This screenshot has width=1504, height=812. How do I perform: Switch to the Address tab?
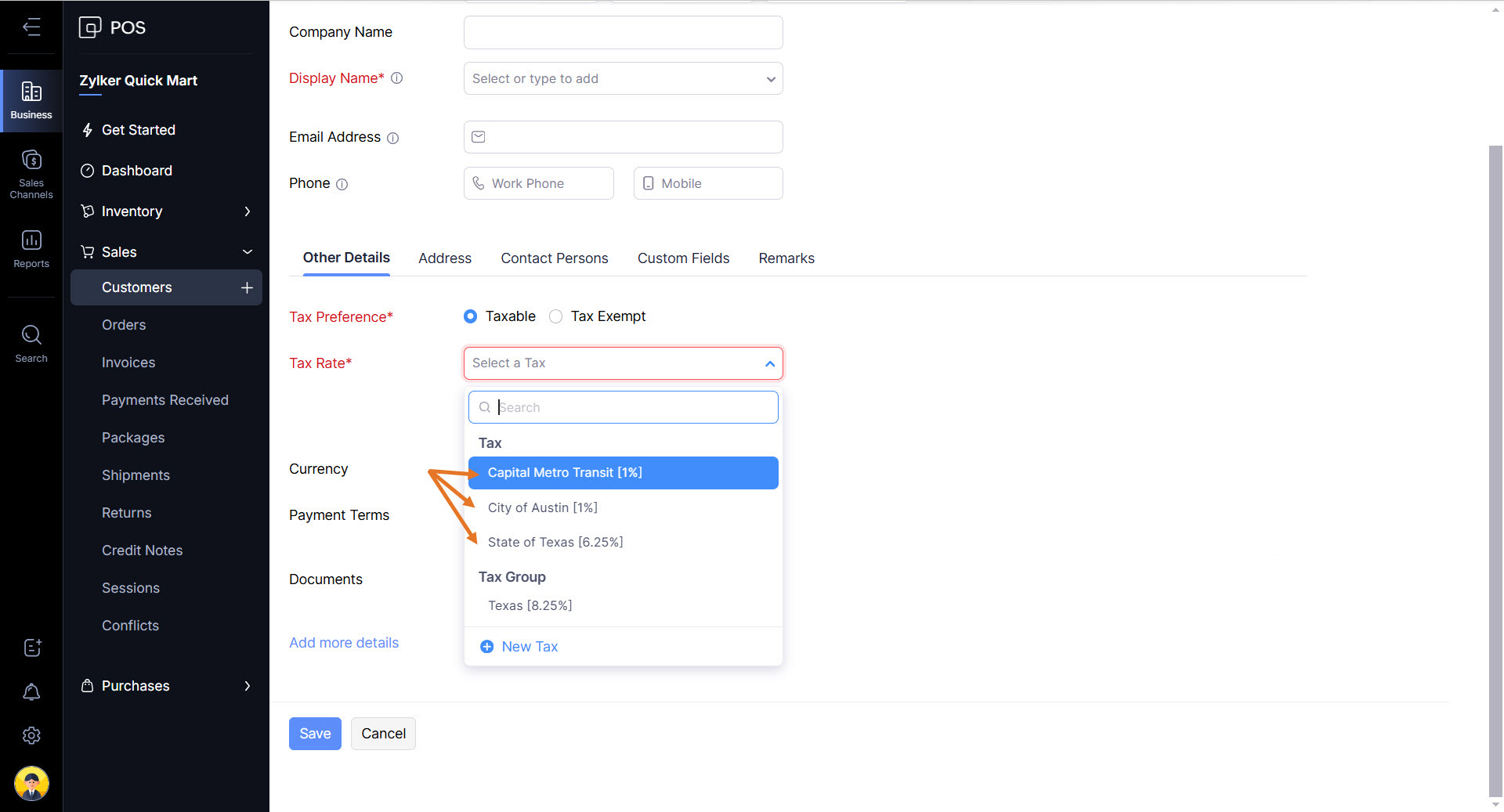(444, 258)
